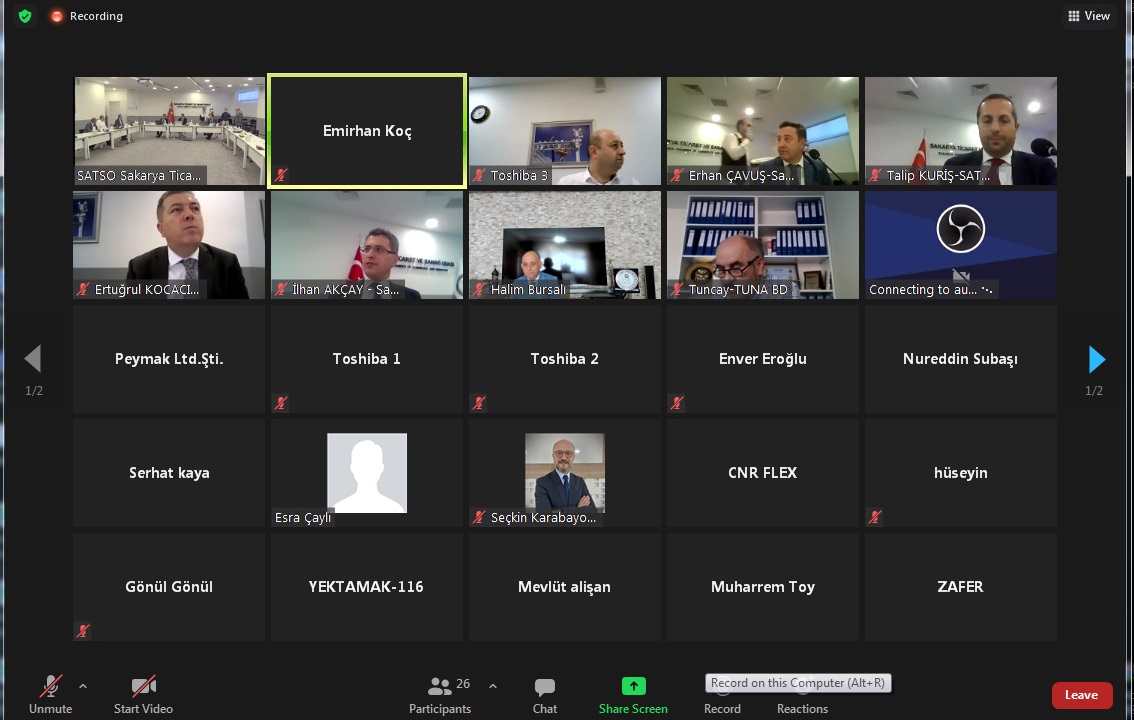The height and width of the screenshot is (720, 1134).
Task: Go to next page of participants
Action: (x=1096, y=359)
